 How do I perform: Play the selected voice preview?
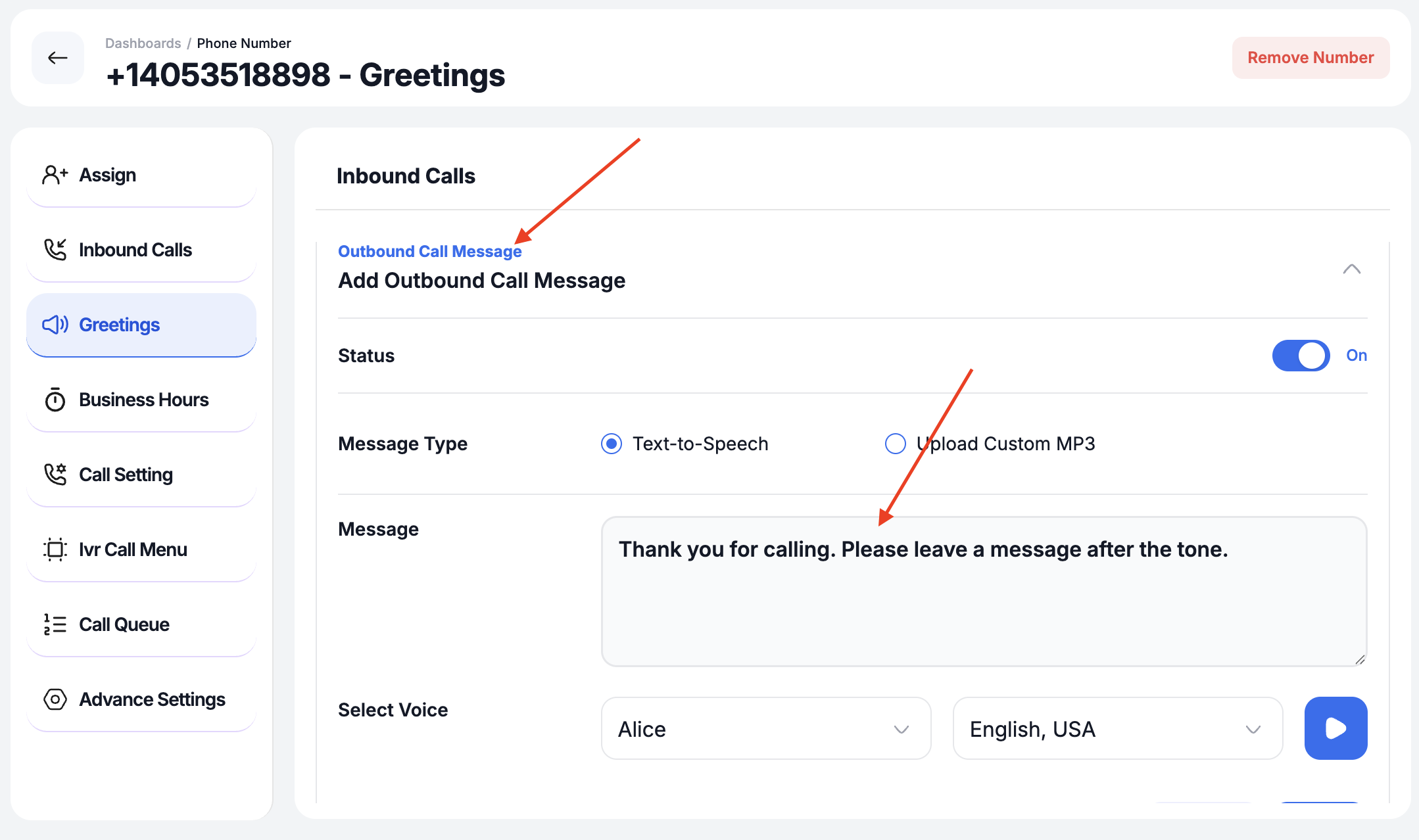coord(1336,728)
